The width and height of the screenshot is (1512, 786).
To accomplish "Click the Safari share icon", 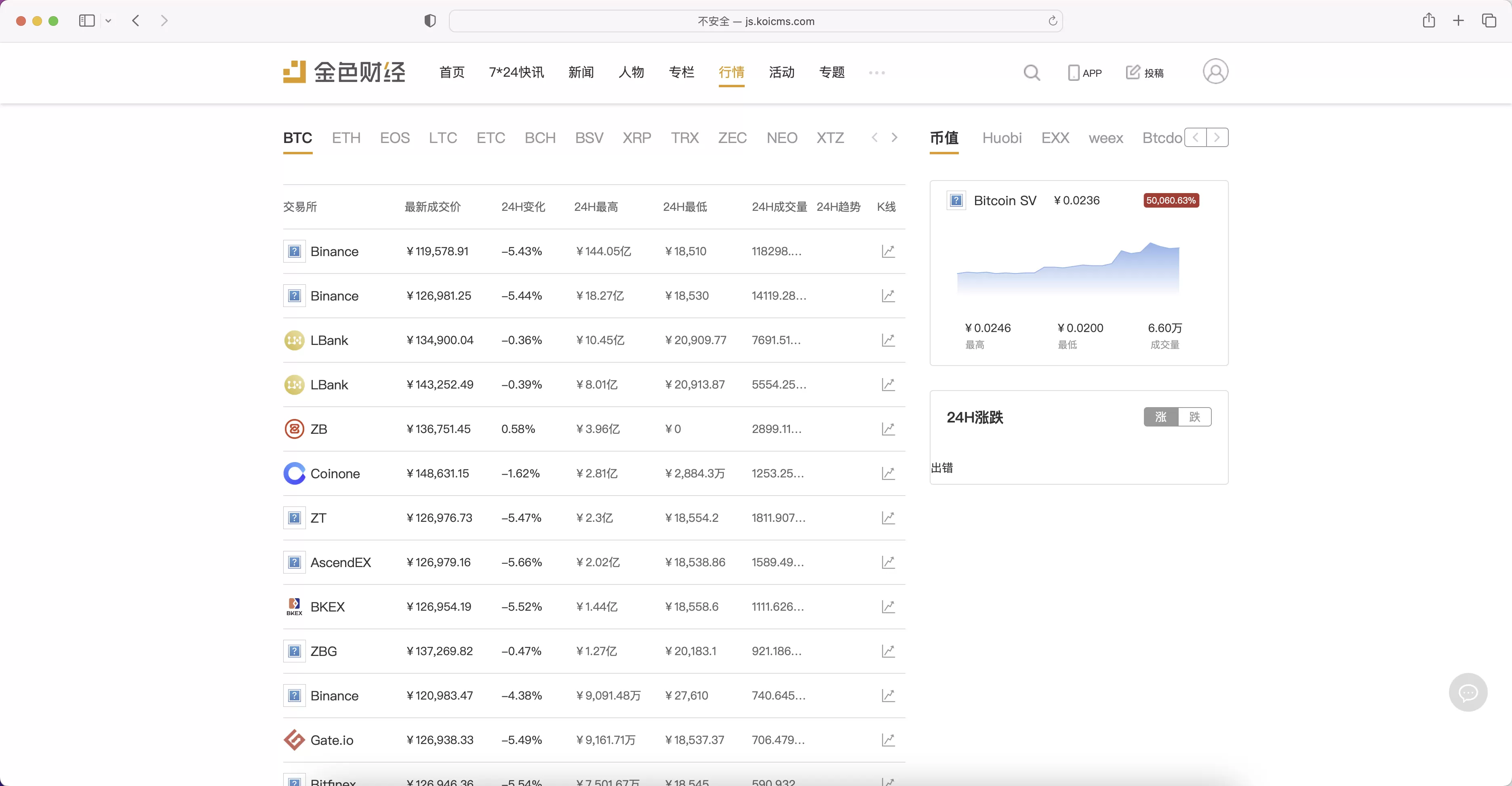I will (x=1429, y=21).
